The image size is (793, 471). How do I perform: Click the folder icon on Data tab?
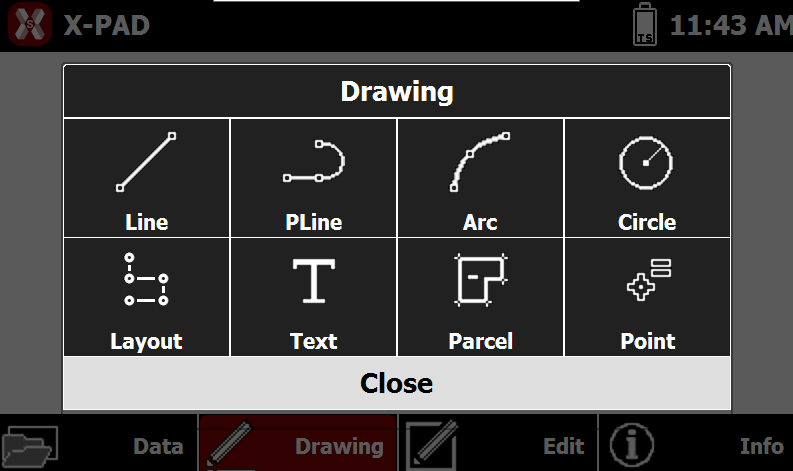[x=29, y=446]
